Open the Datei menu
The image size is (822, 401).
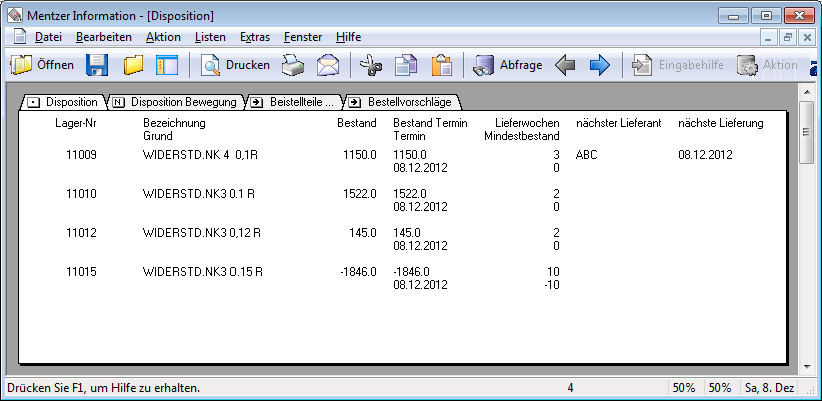[x=48, y=37]
